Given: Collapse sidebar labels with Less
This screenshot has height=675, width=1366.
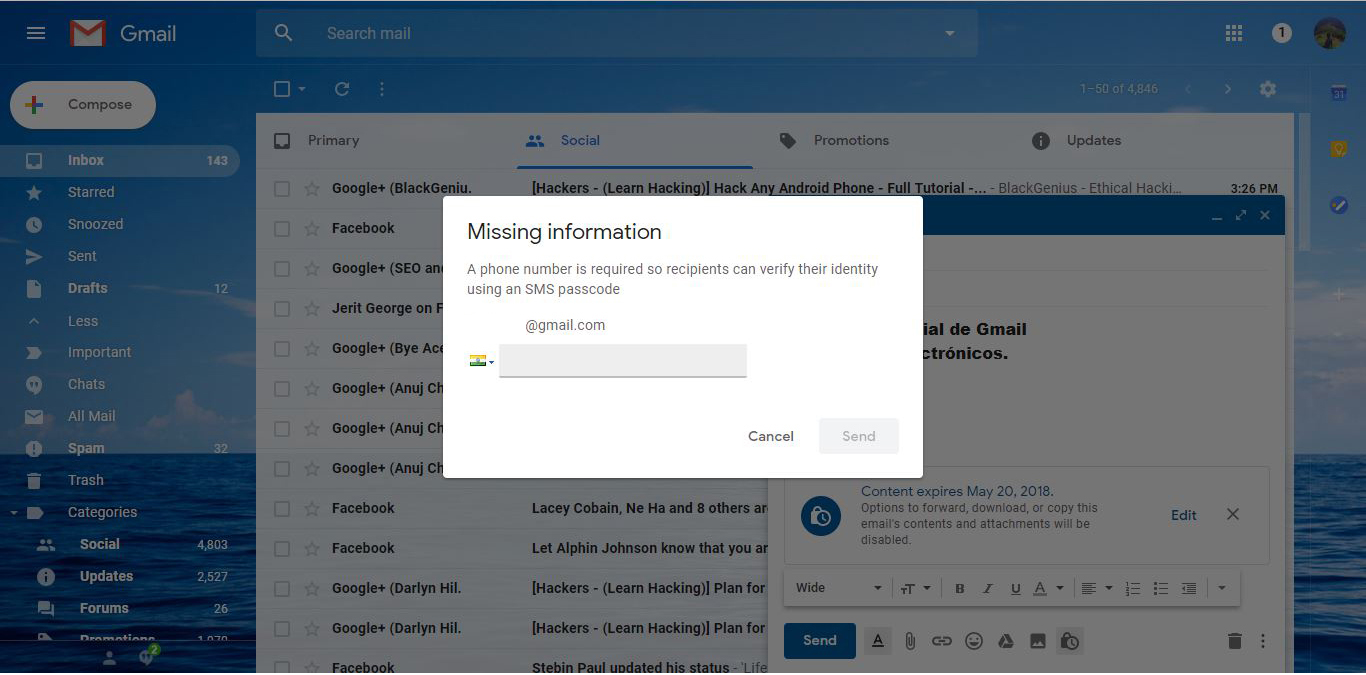Looking at the screenshot, I should (x=83, y=321).
